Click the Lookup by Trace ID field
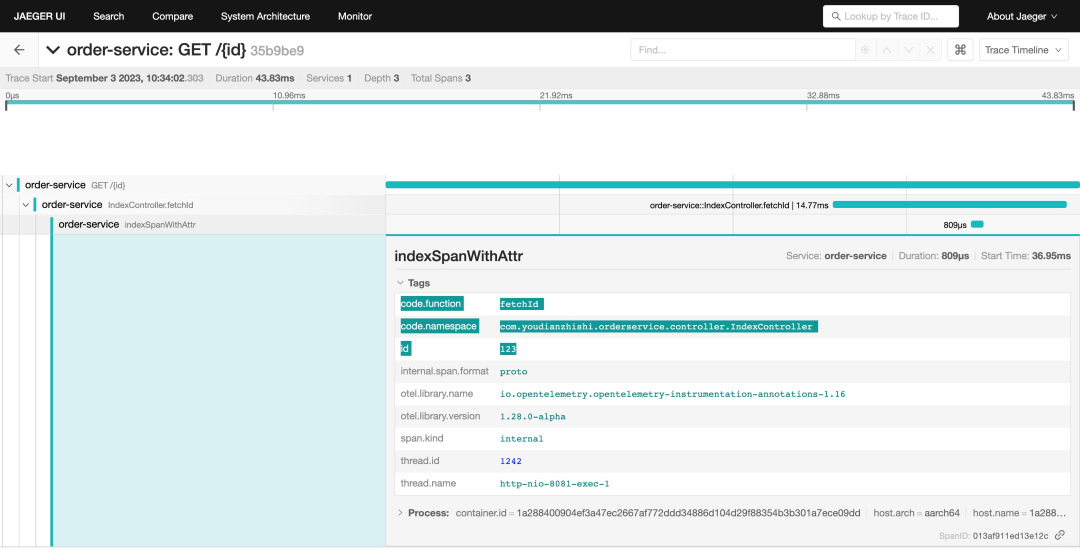Screen dimensions: 1080x550 (891, 16)
